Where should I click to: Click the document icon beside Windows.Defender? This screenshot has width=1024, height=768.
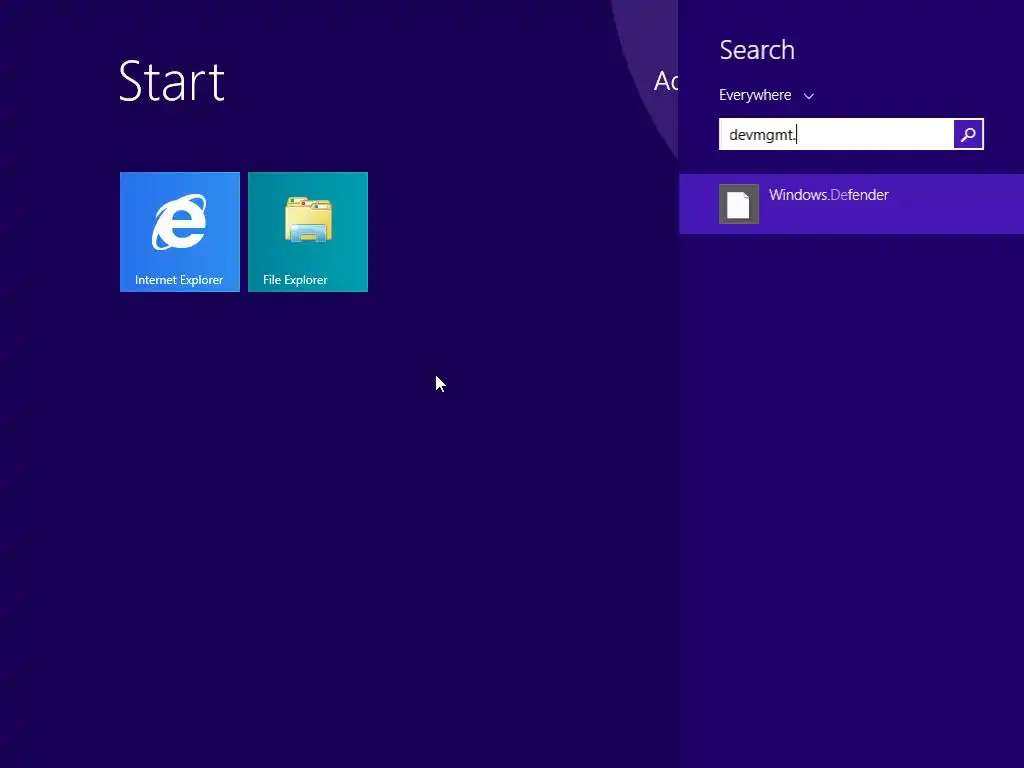click(x=739, y=204)
